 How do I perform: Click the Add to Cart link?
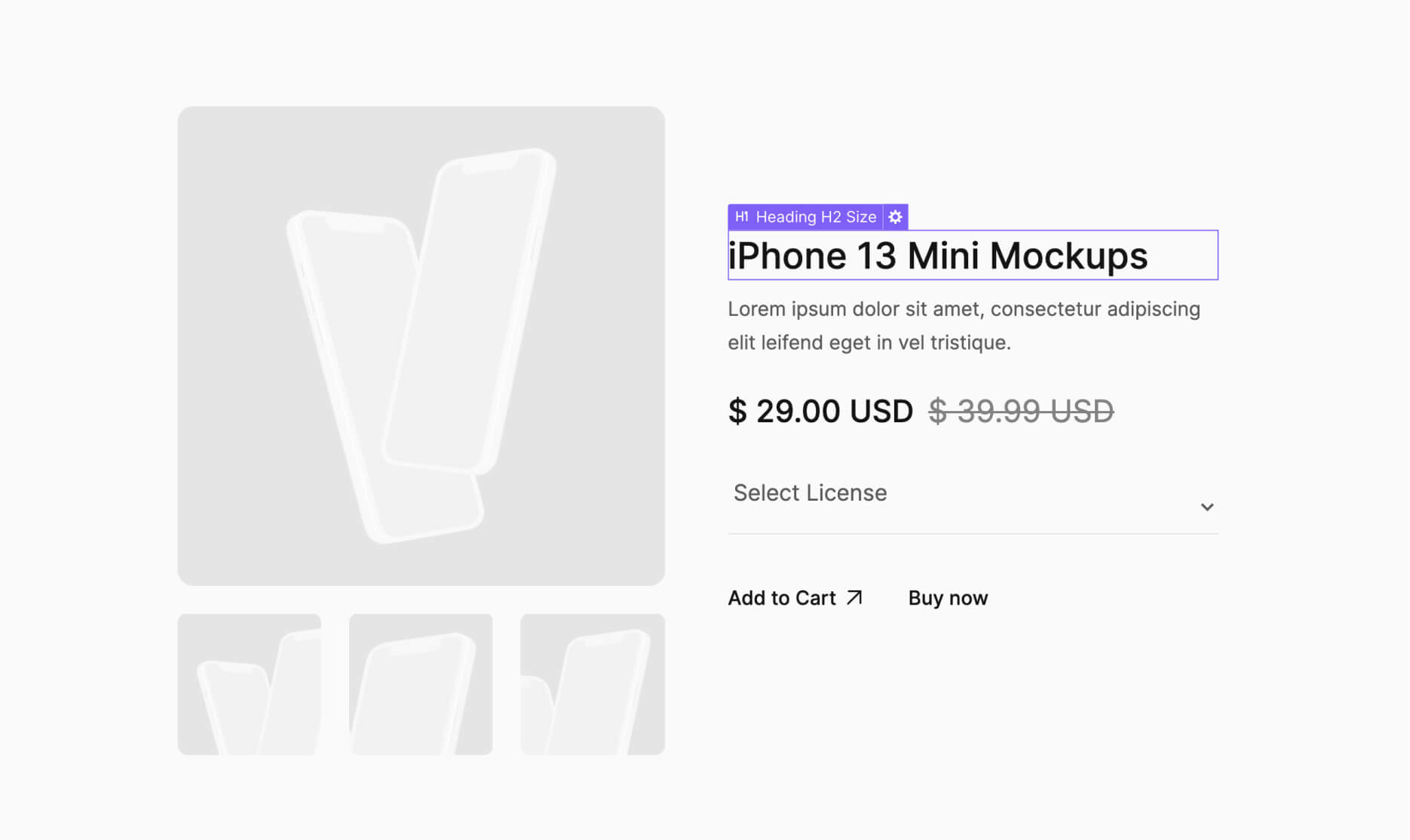click(x=781, y=598)
